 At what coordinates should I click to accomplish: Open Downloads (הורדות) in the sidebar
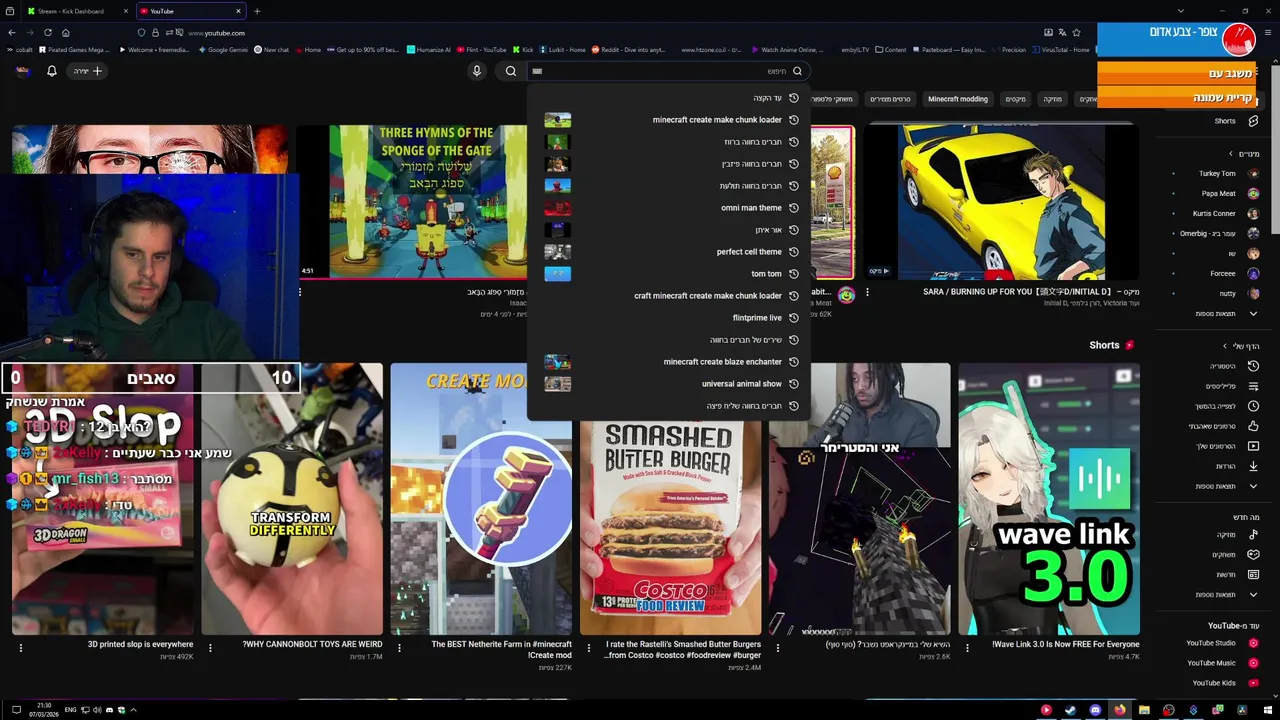click(1236, 466)
